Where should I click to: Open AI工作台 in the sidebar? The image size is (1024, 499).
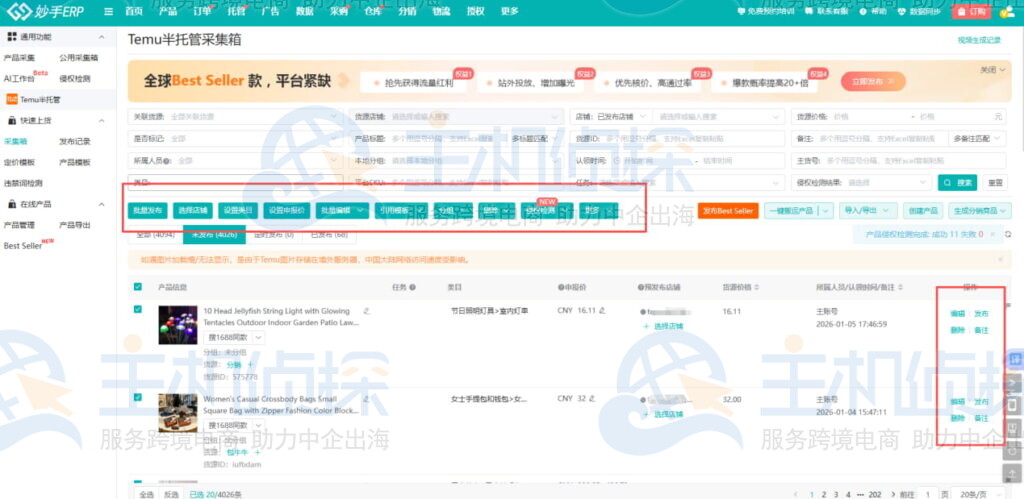tap(20, 79)
